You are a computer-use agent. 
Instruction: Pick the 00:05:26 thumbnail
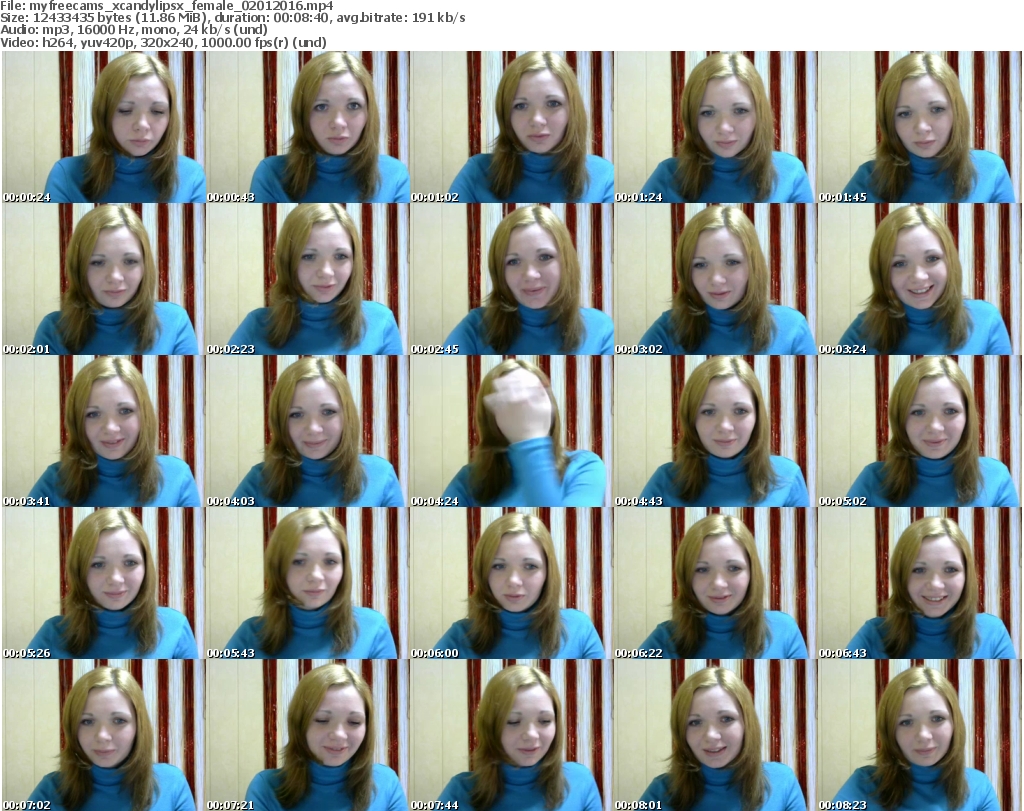click(x=103, y=584)
